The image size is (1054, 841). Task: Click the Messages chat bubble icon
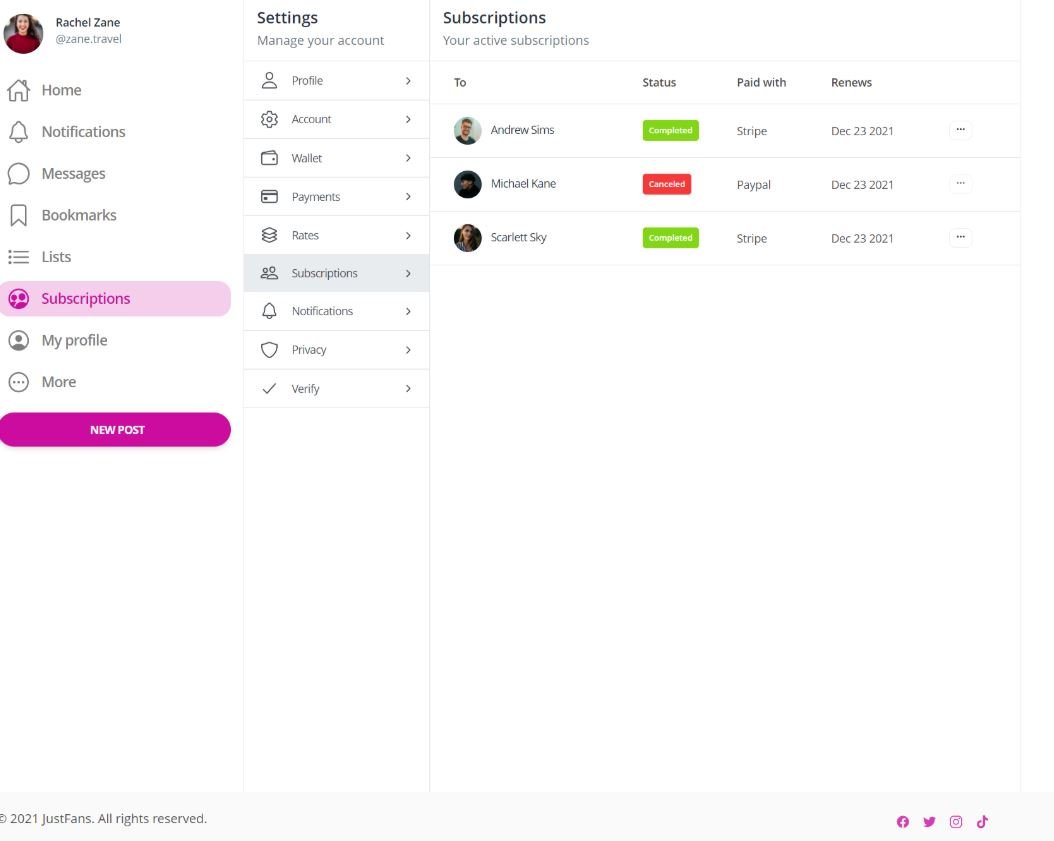pos(18,174)
